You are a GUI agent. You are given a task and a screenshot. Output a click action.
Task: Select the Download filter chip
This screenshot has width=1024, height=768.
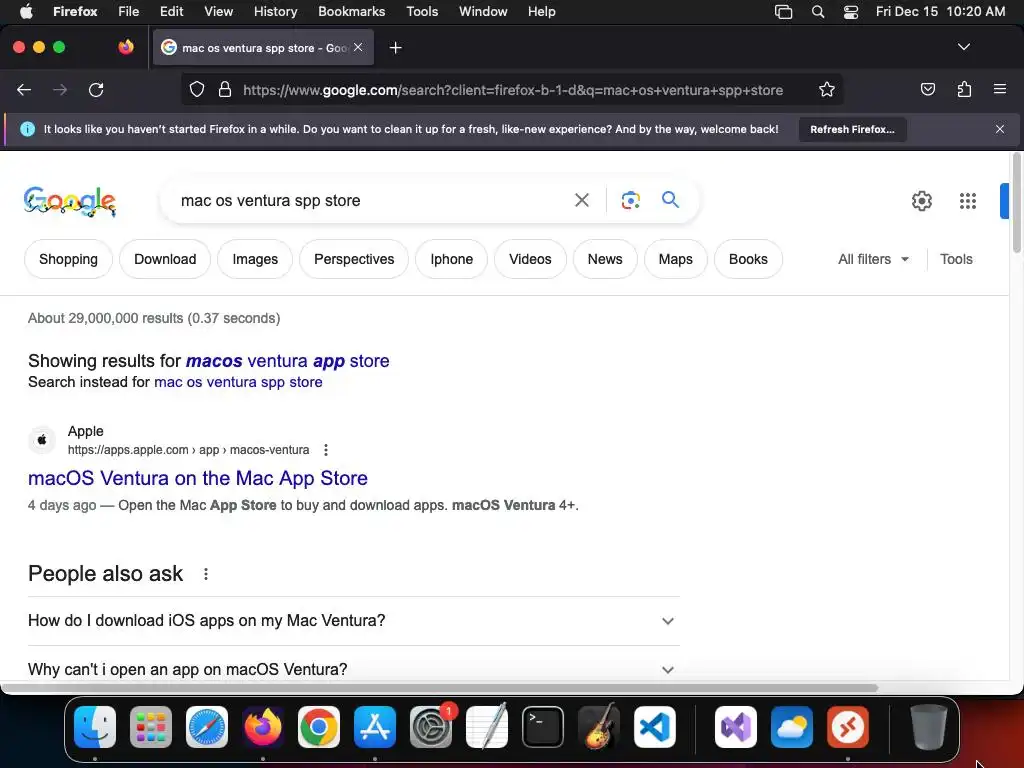pos(165,259)
